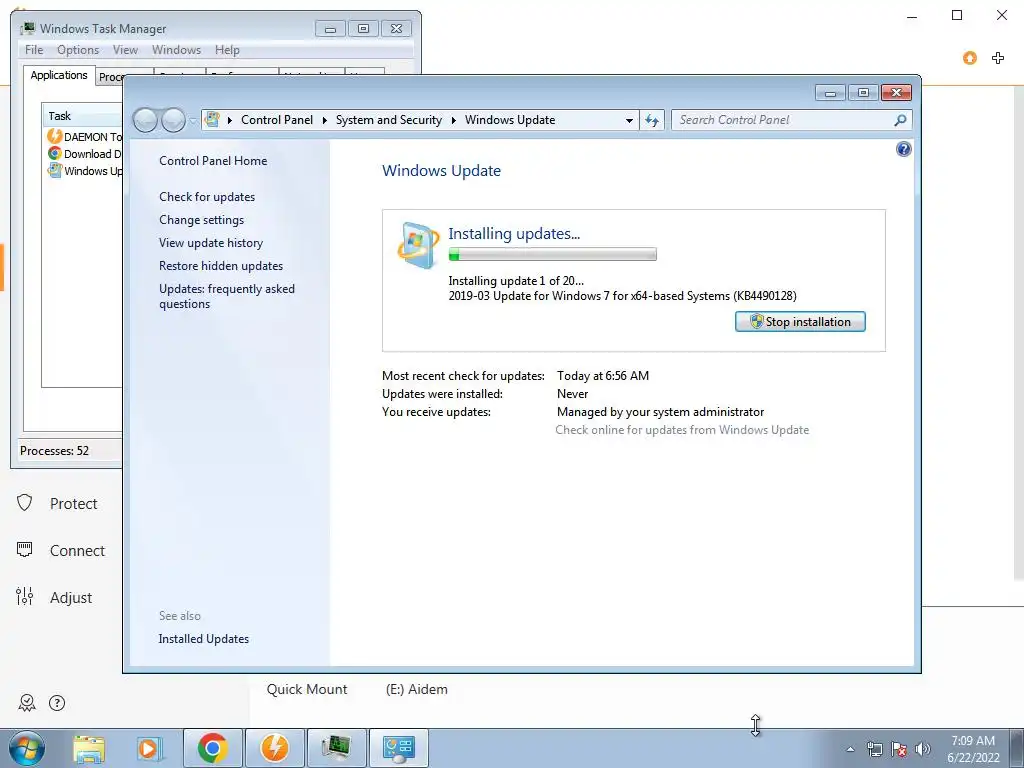Open View menu in Task Manager
This screenshot has height=768, width=1024.
(x=125, y=50)
